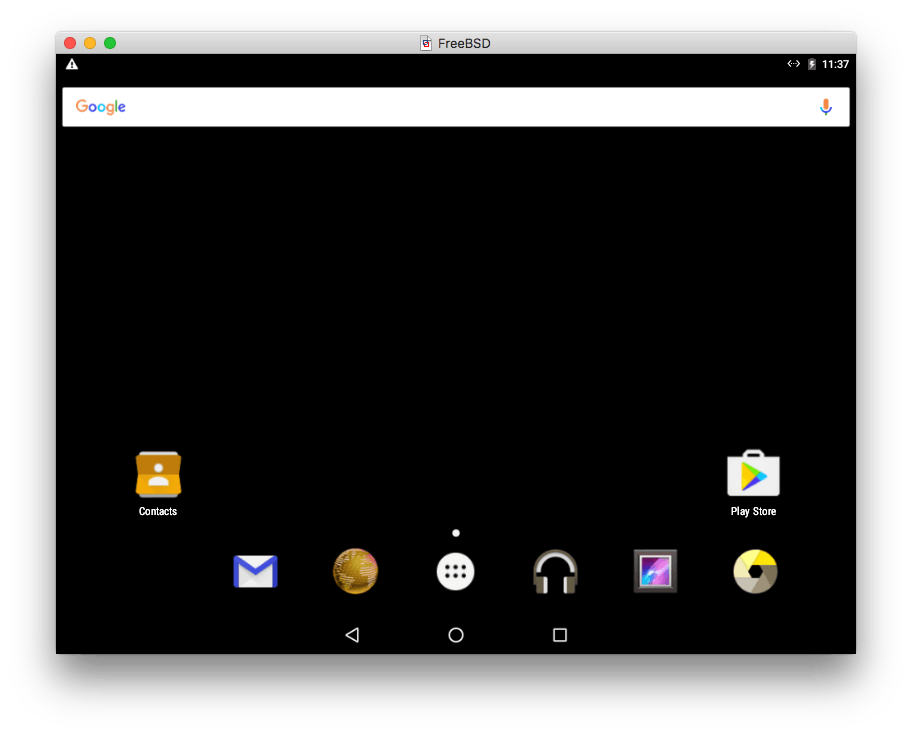Click the Google logo in search widget

point(101,107)
